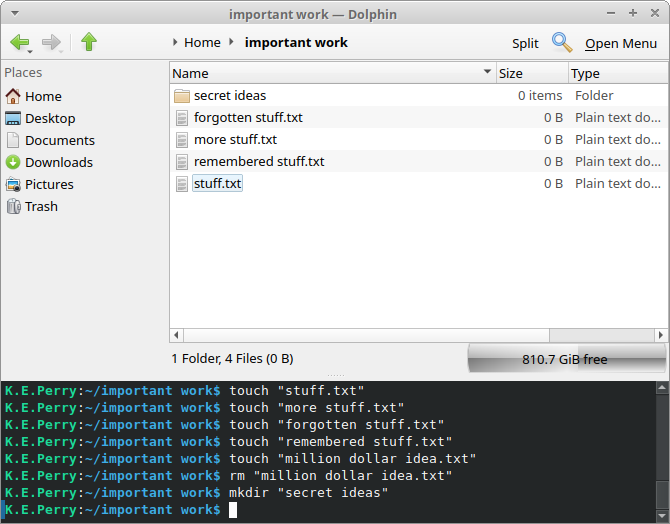Sort by the Size column header
Viewport: 670px width, 524px height.
532,73
